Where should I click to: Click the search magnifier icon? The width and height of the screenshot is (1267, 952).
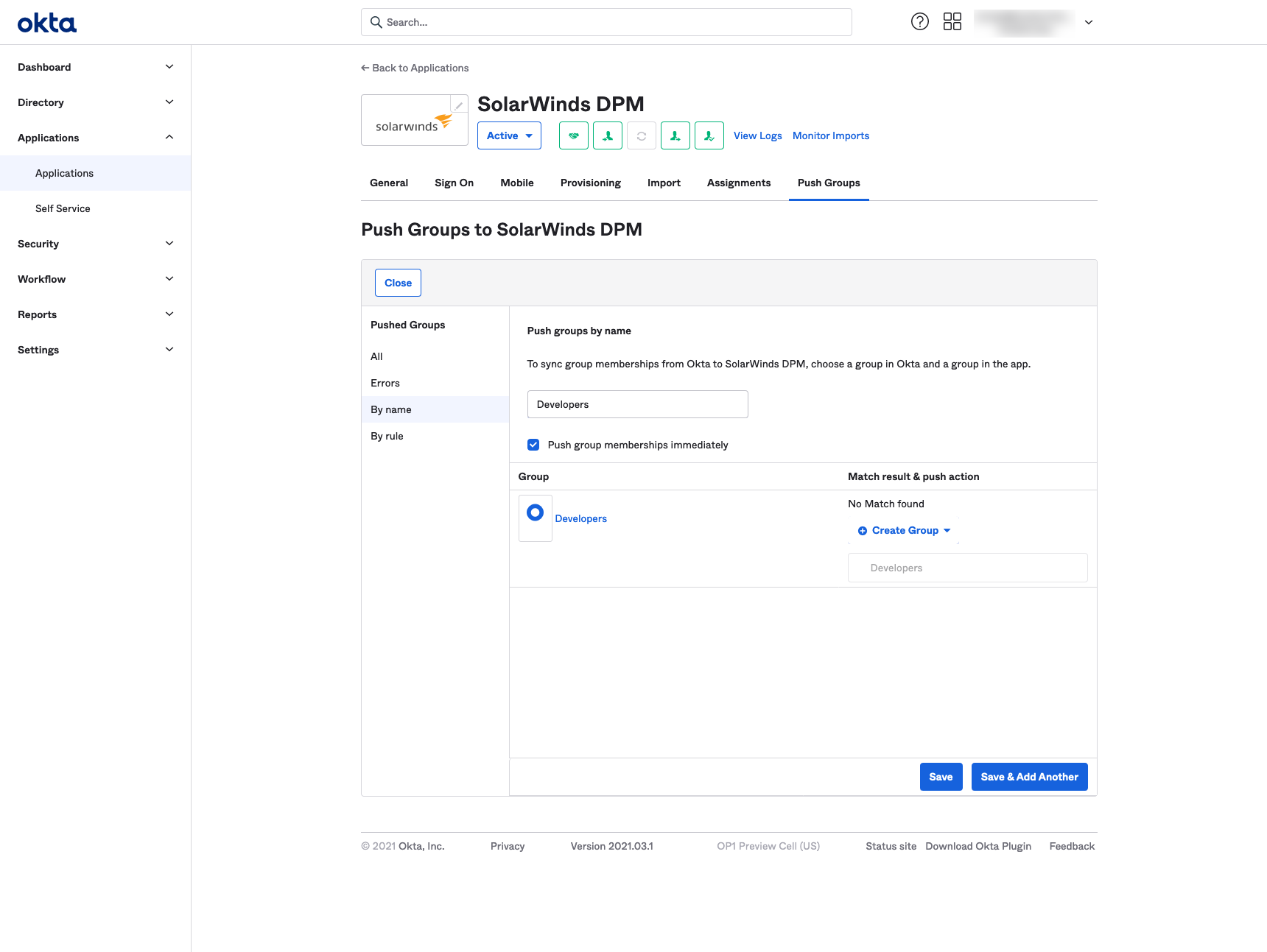click(376, 22)
